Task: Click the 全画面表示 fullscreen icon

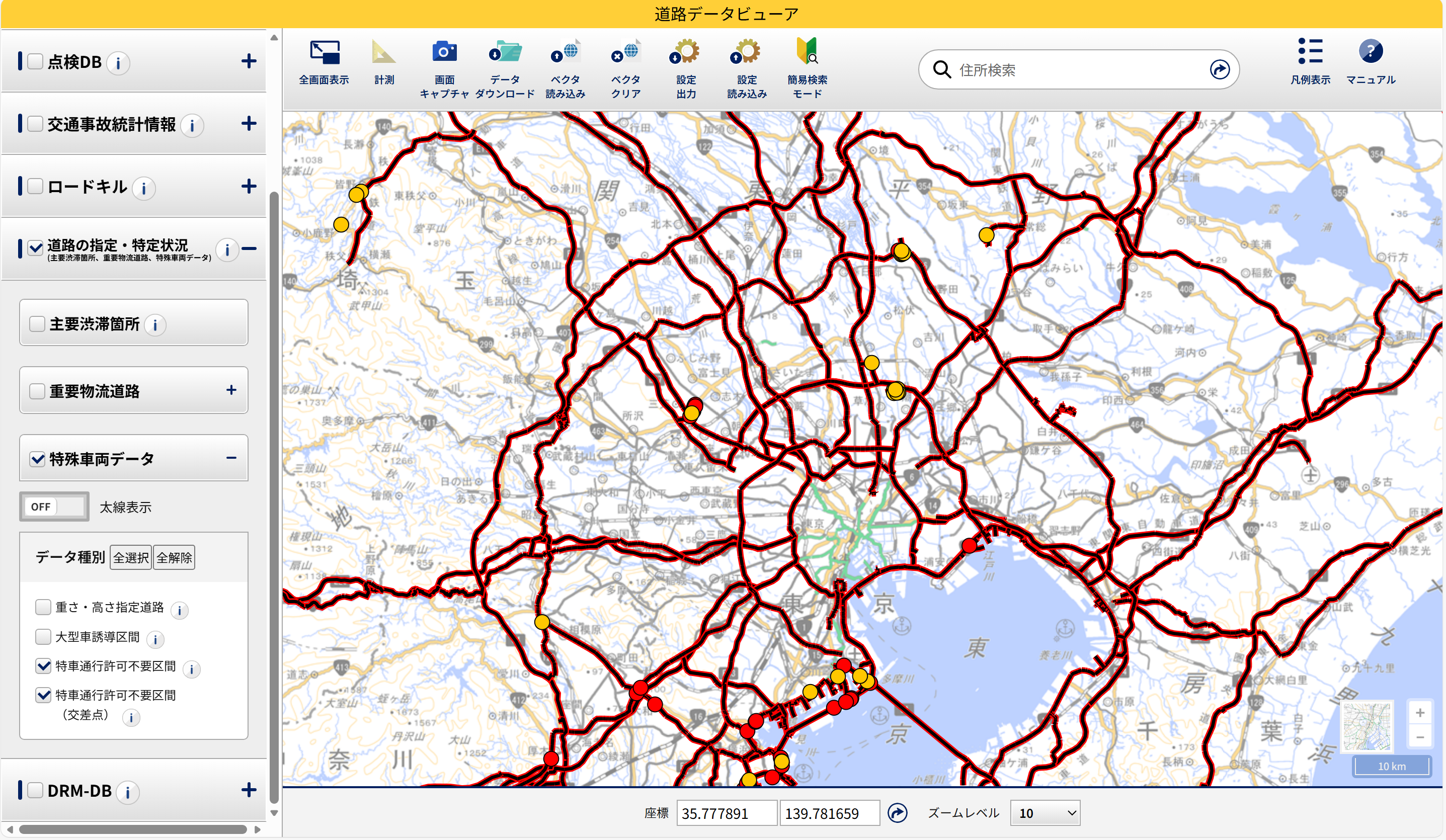Action: coord(324,53)
